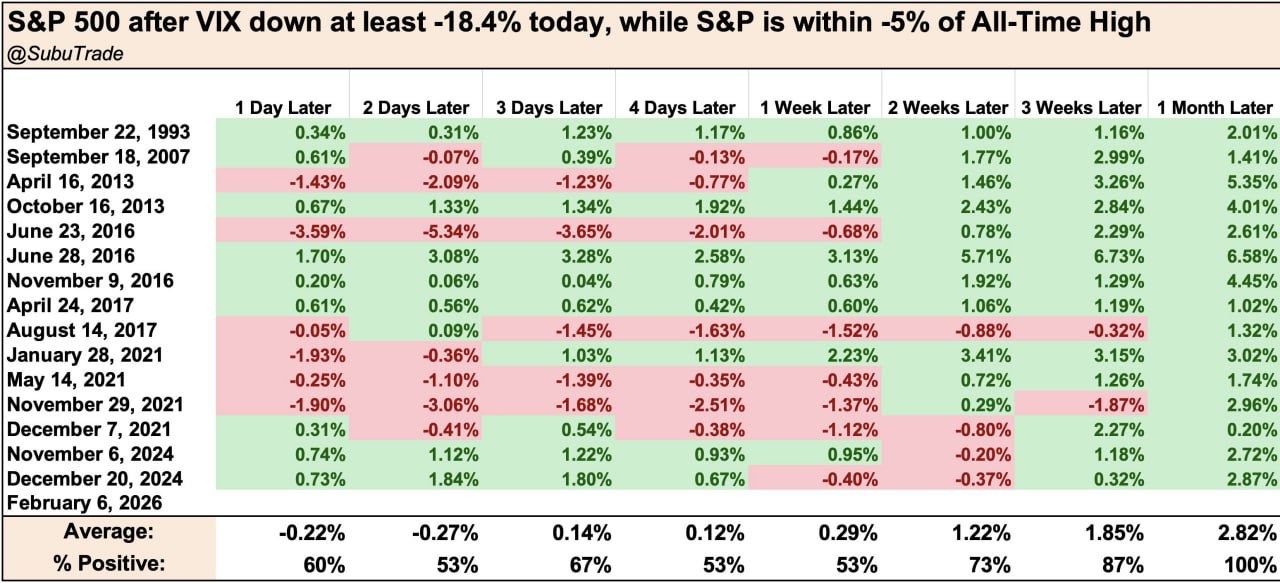Click the "3 Weeks Later" column header
The width and height of the screenshot is (1280, 583).
[x=1079, y=107]
